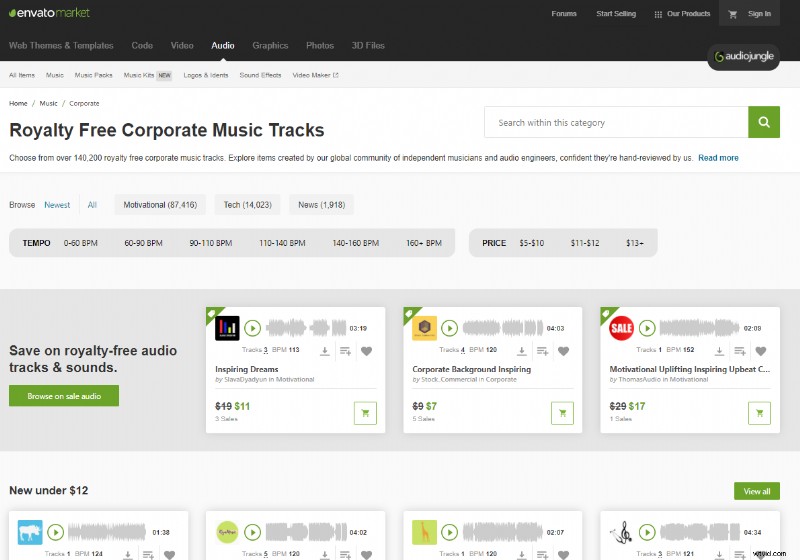Select the 60-90 BPM tempo filter
The image size is (800, 560).
pos(143,243)
